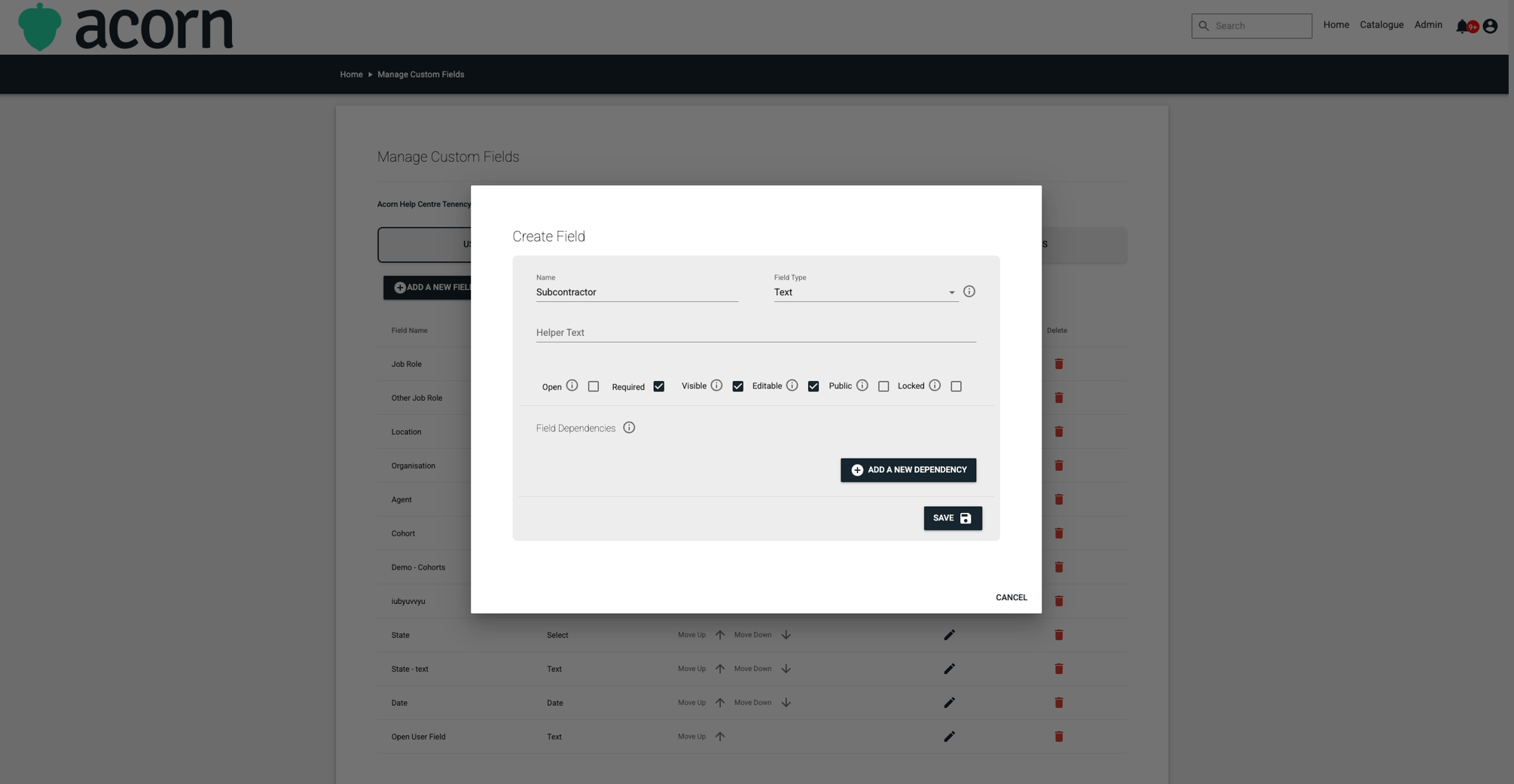Go to Home in top navigation
Image resolution: width=1514 pixels, height=784 pixels.
tap(1336, 25)
